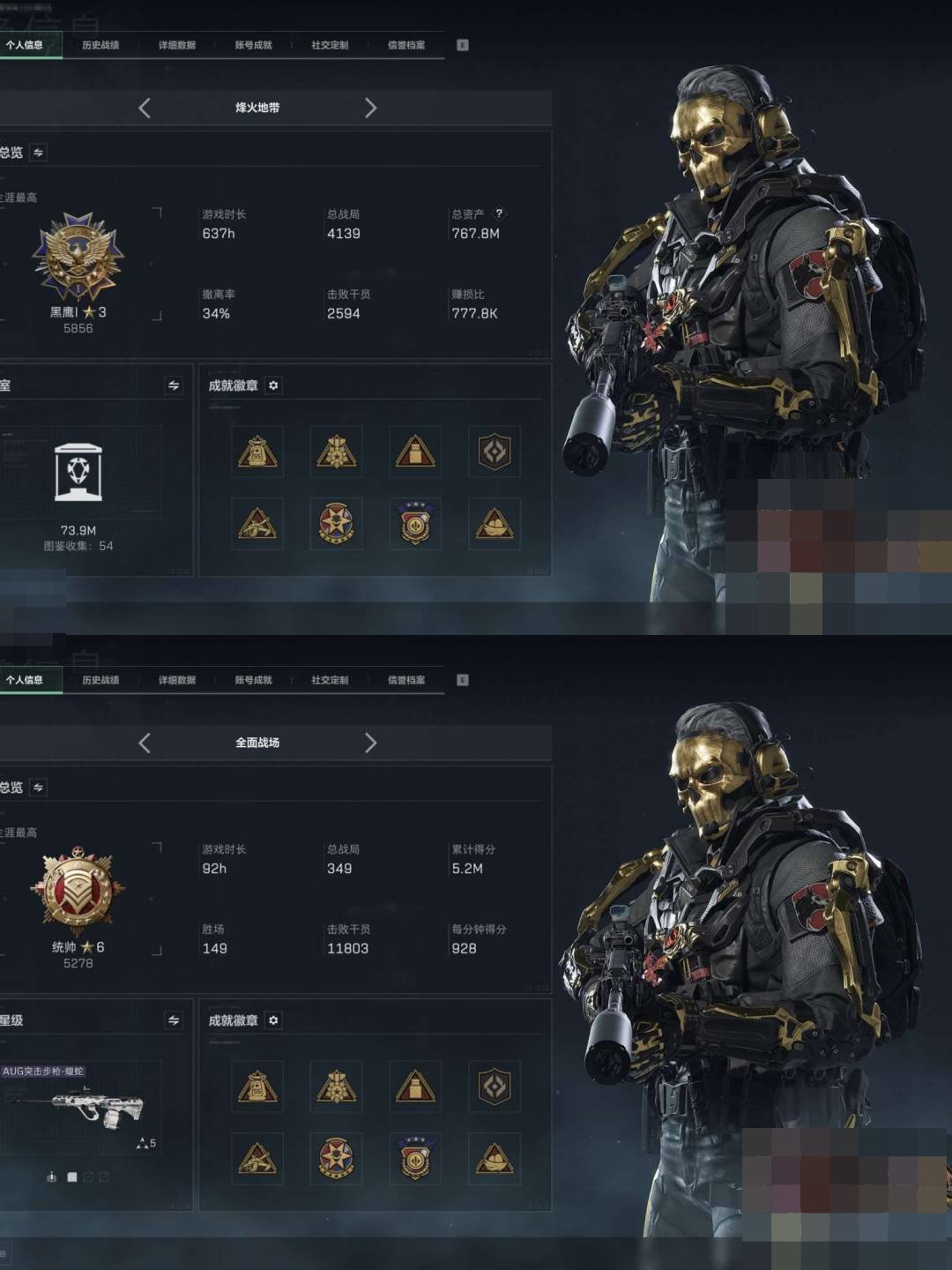Toggle the swap icon beside upper 总览
The height and width of the screenshot is (1270, 952).
click(x=38, y=153)
